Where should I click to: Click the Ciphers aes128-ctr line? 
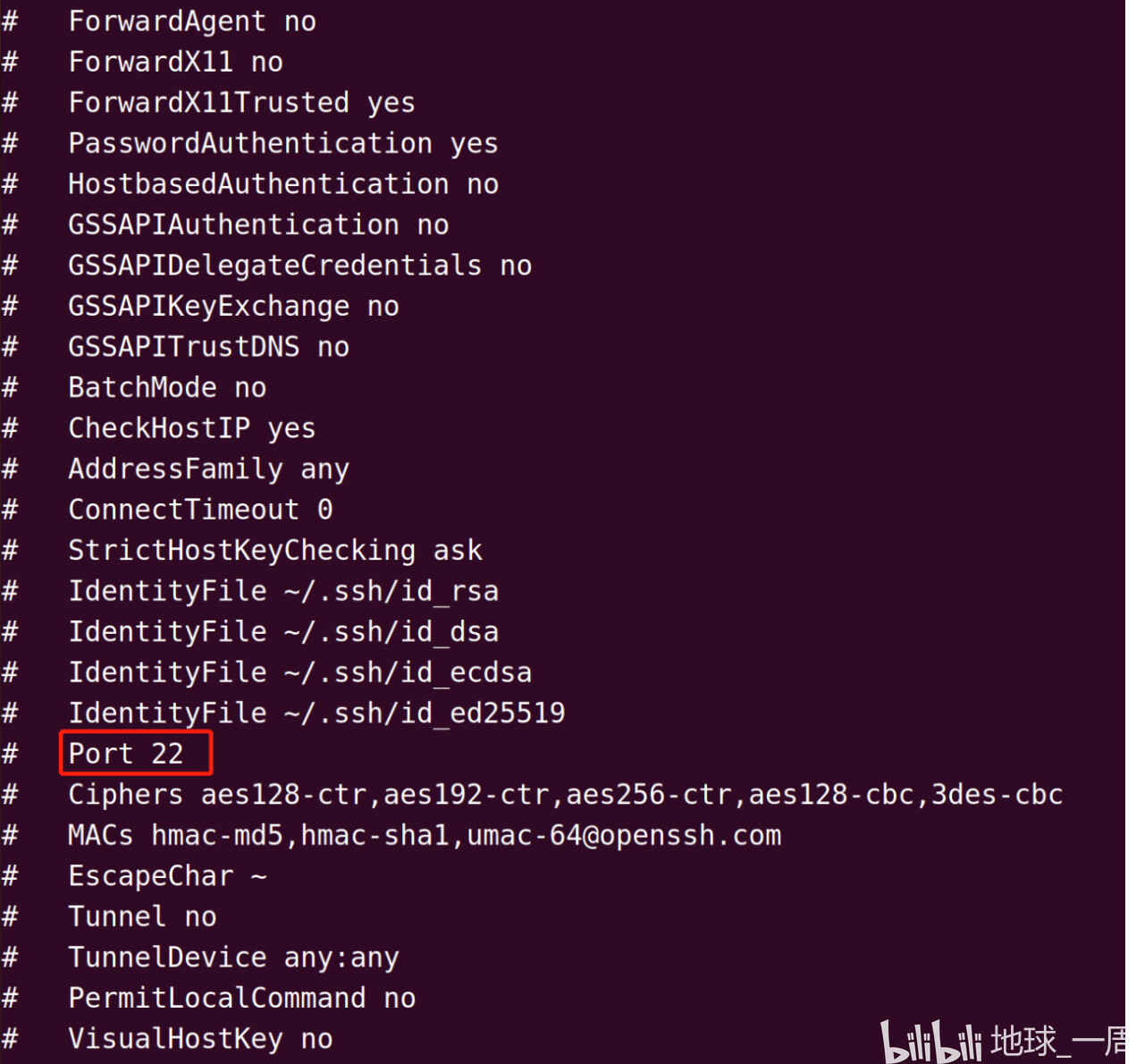tap(566, 794)
